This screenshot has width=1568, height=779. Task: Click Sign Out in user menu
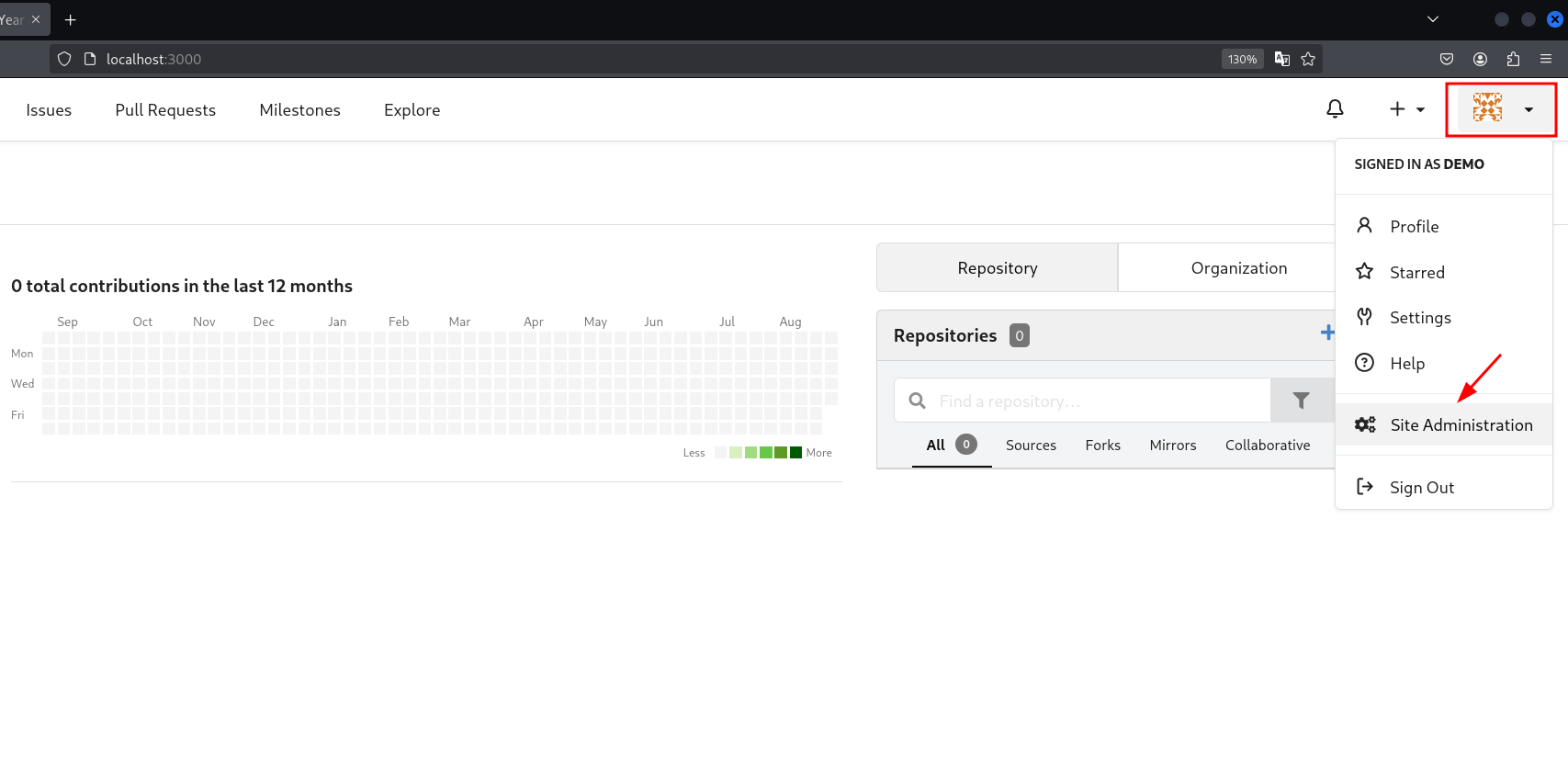coord(1421,488)
